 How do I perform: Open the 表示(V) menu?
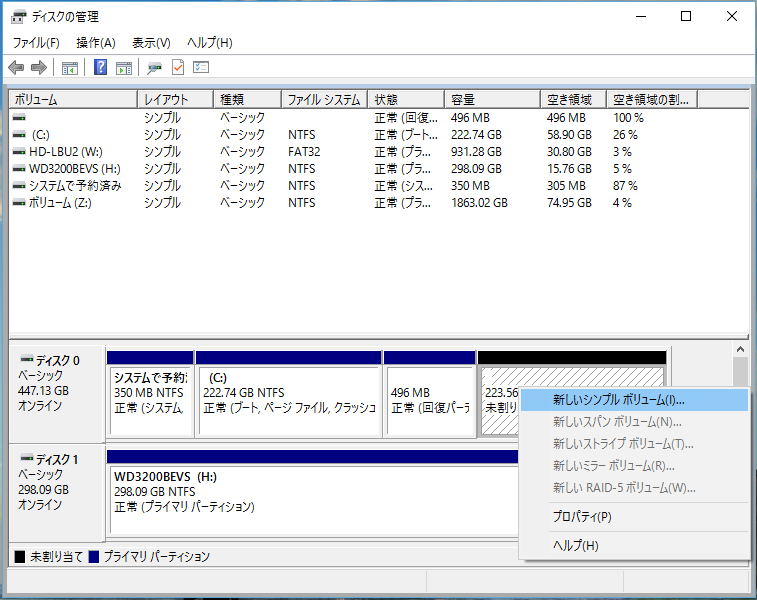tap(151, 43)
